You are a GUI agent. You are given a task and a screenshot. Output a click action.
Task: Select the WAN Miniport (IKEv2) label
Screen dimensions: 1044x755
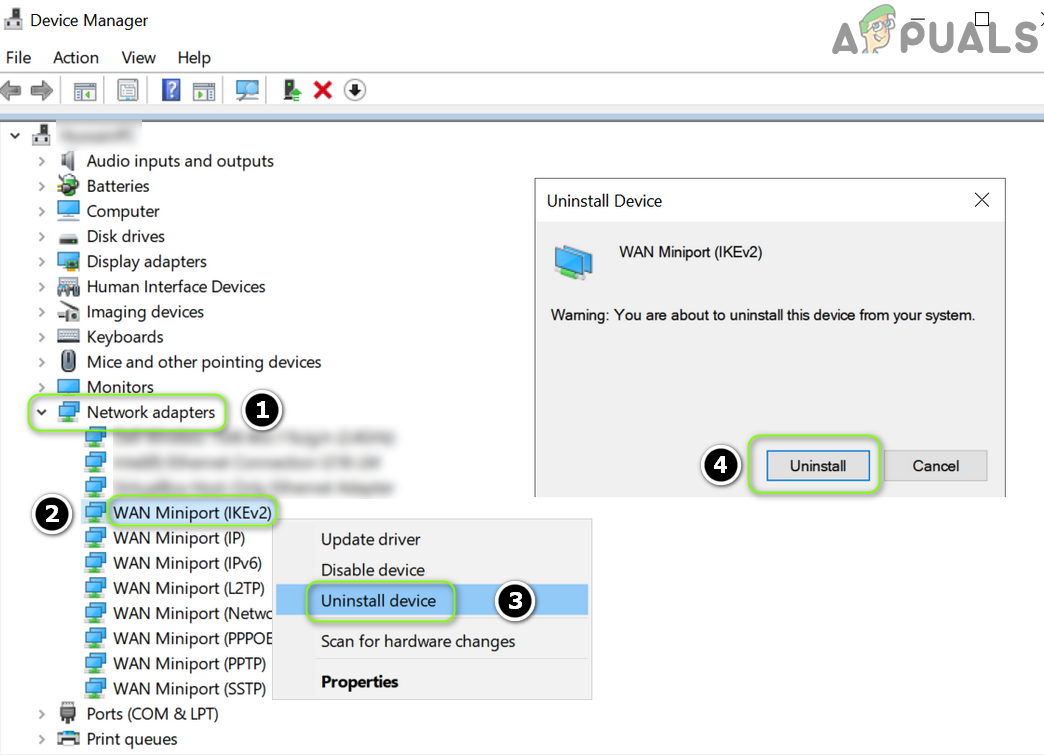192,513
